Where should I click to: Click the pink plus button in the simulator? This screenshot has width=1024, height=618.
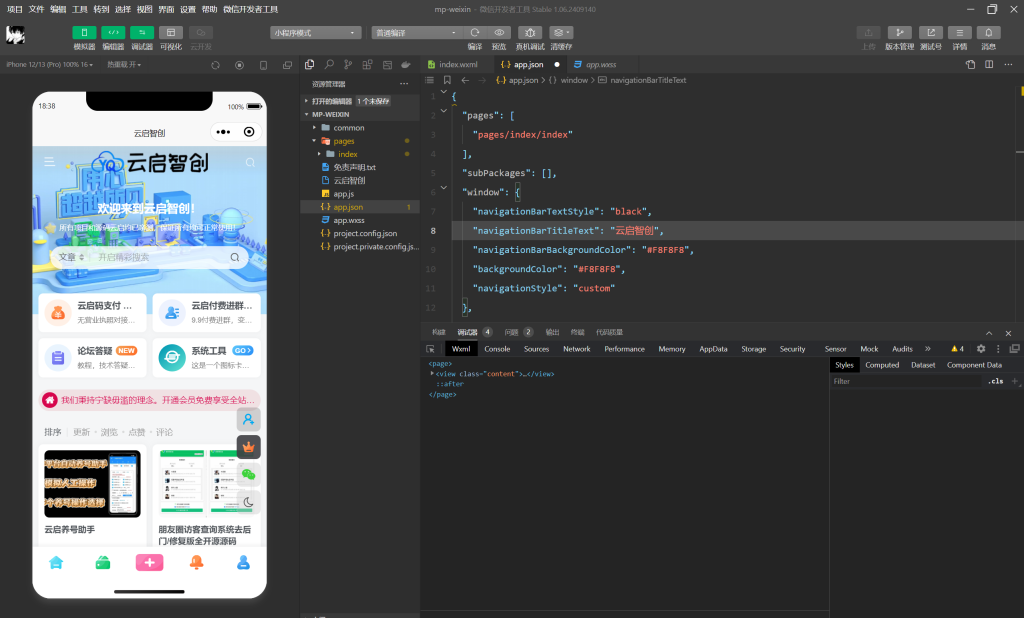[150, 562]
